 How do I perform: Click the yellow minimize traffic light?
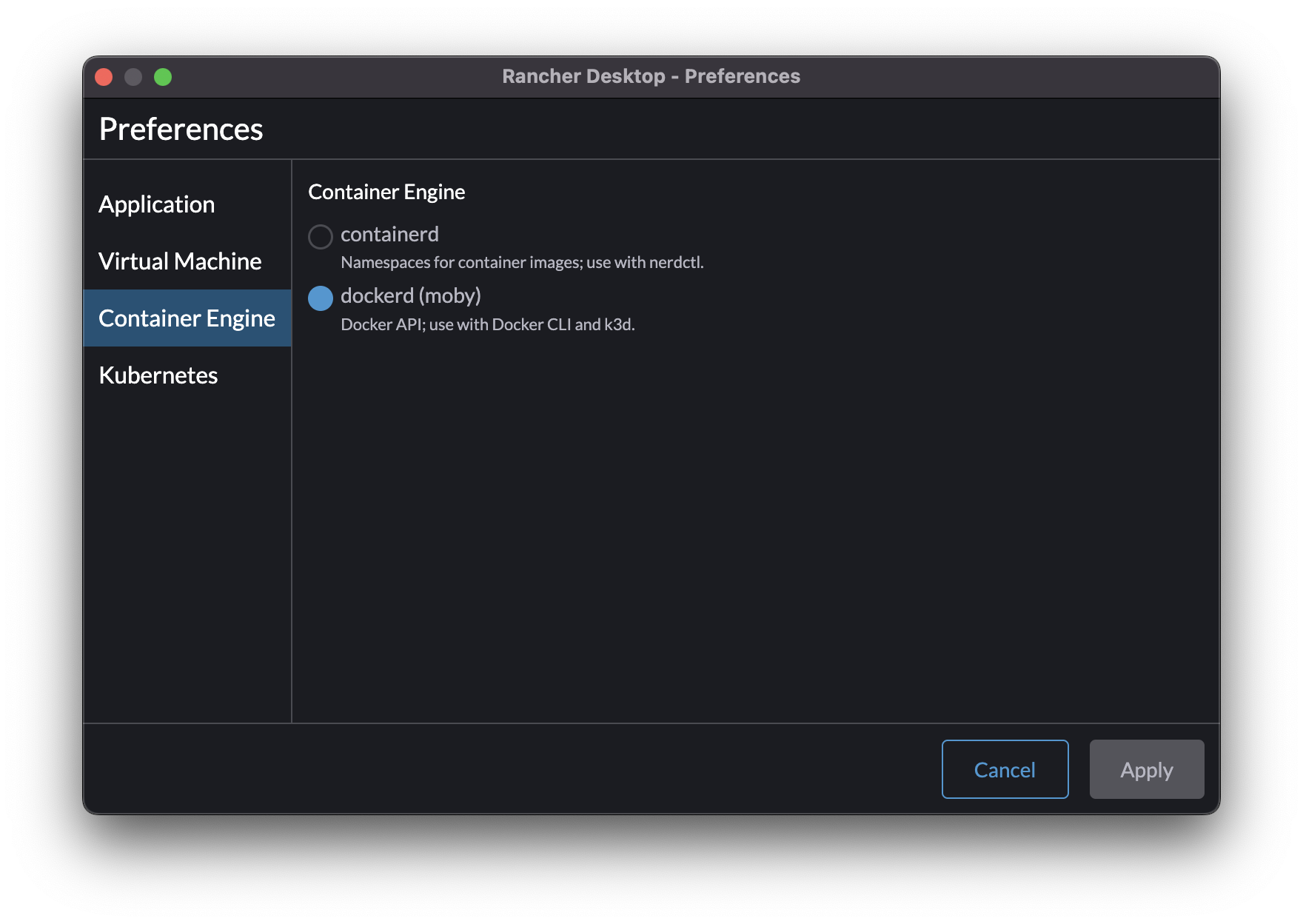point(133,76)
